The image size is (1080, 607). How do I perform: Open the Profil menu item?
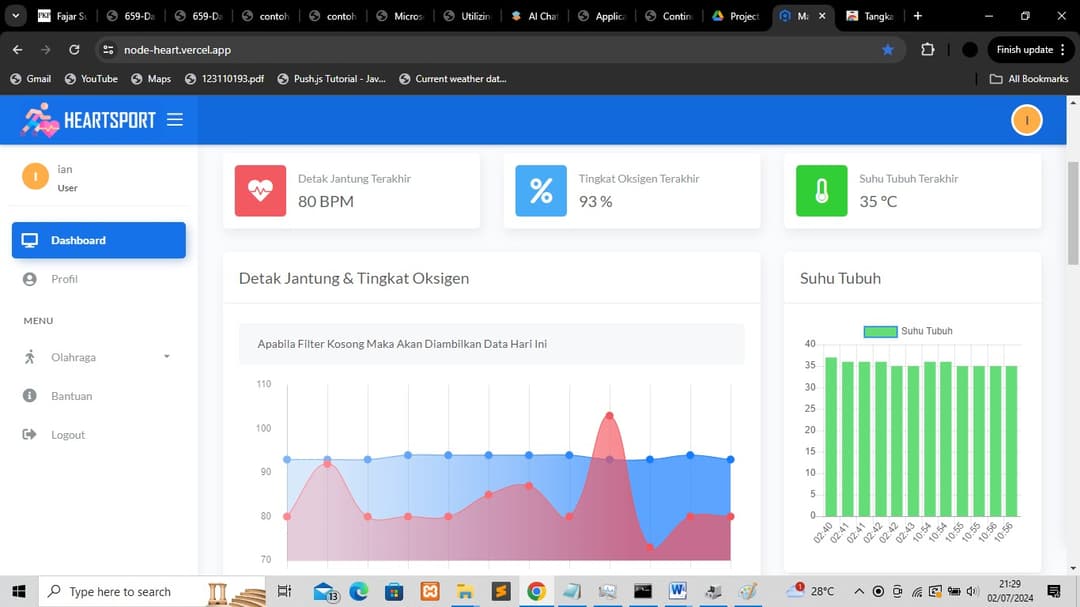click(x=64, y=279)
